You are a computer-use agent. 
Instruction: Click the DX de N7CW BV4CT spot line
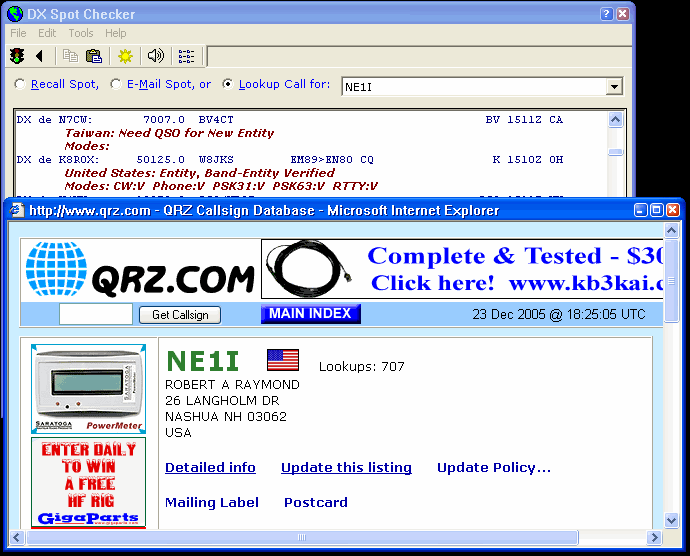point(290,119)
